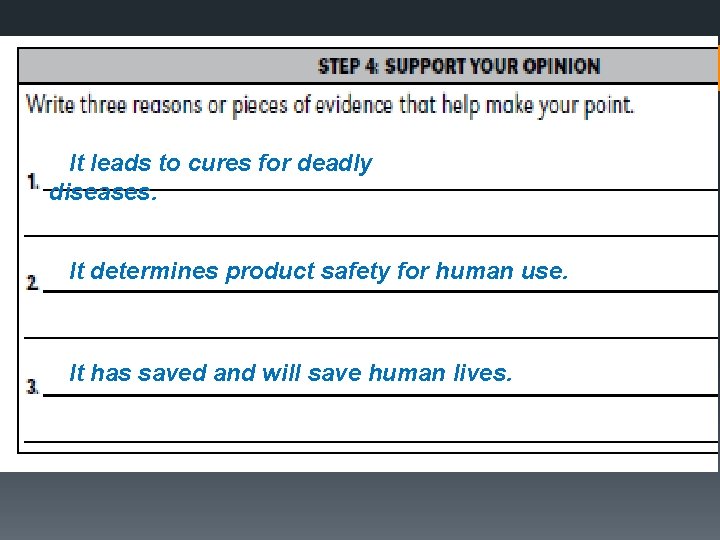Click the blank writing line under answer two
The image size is (720, 540).
[x=371, y=338]
